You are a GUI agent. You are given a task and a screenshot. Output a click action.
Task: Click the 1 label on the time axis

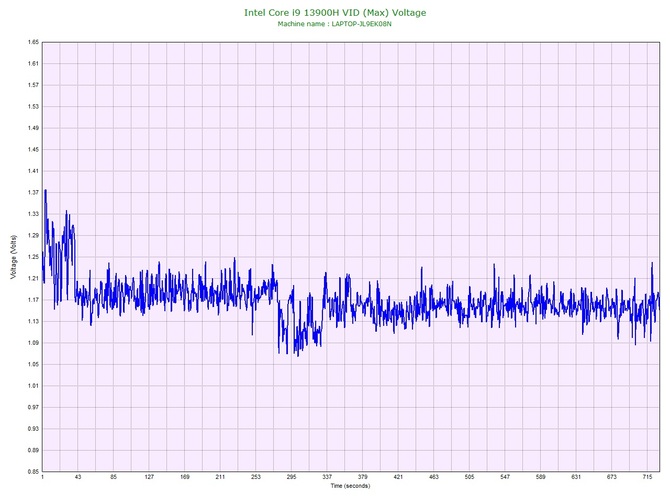tap(42, 477)
